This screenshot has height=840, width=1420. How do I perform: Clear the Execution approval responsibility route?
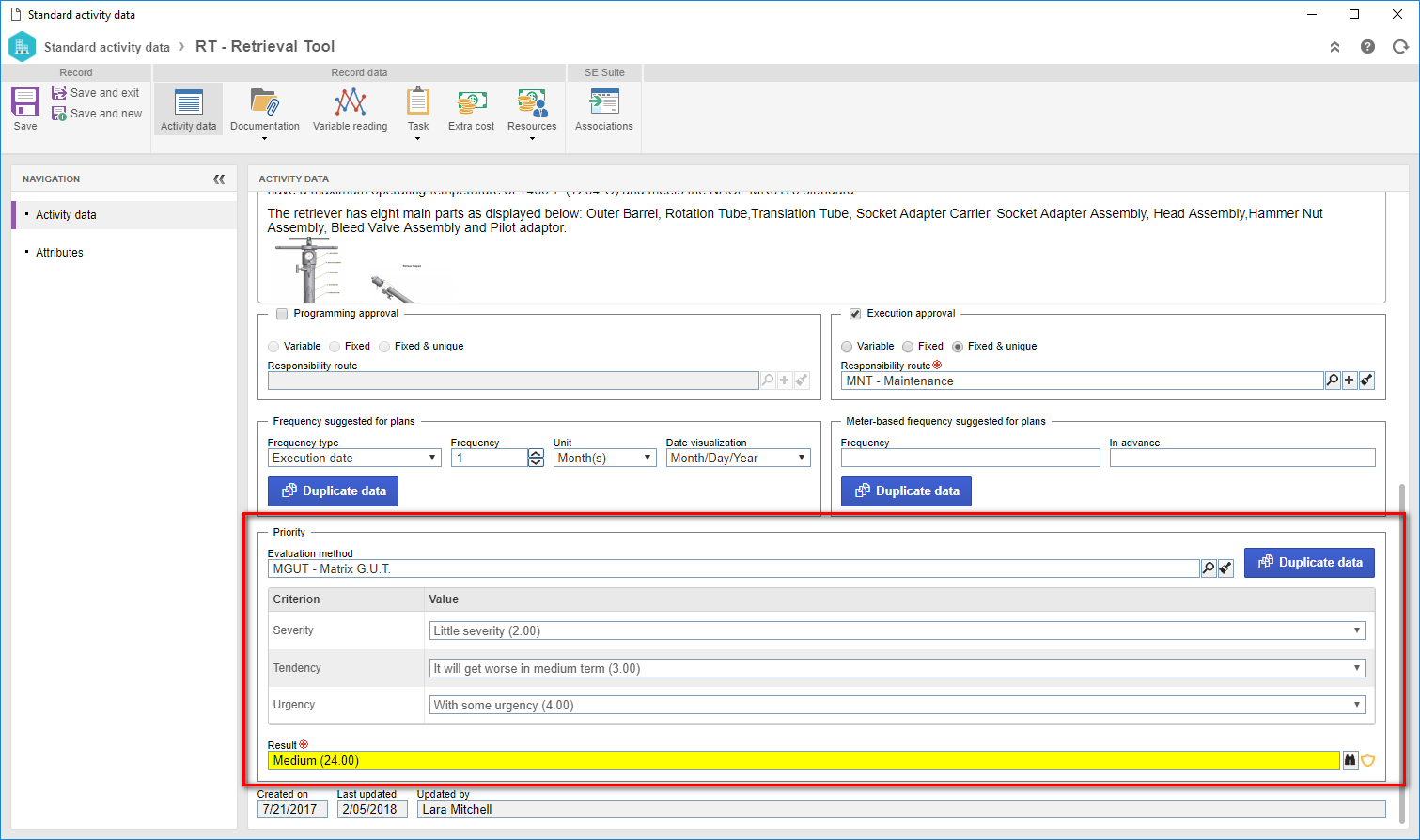[x=1366, y=381]
